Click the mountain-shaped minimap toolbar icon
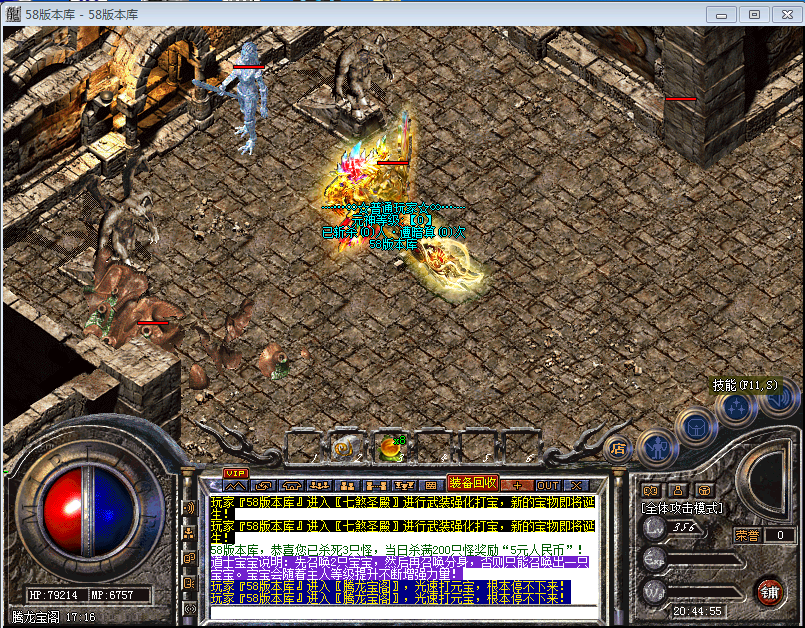The height and width of the screenshot is (628, 805). point(235,485)
